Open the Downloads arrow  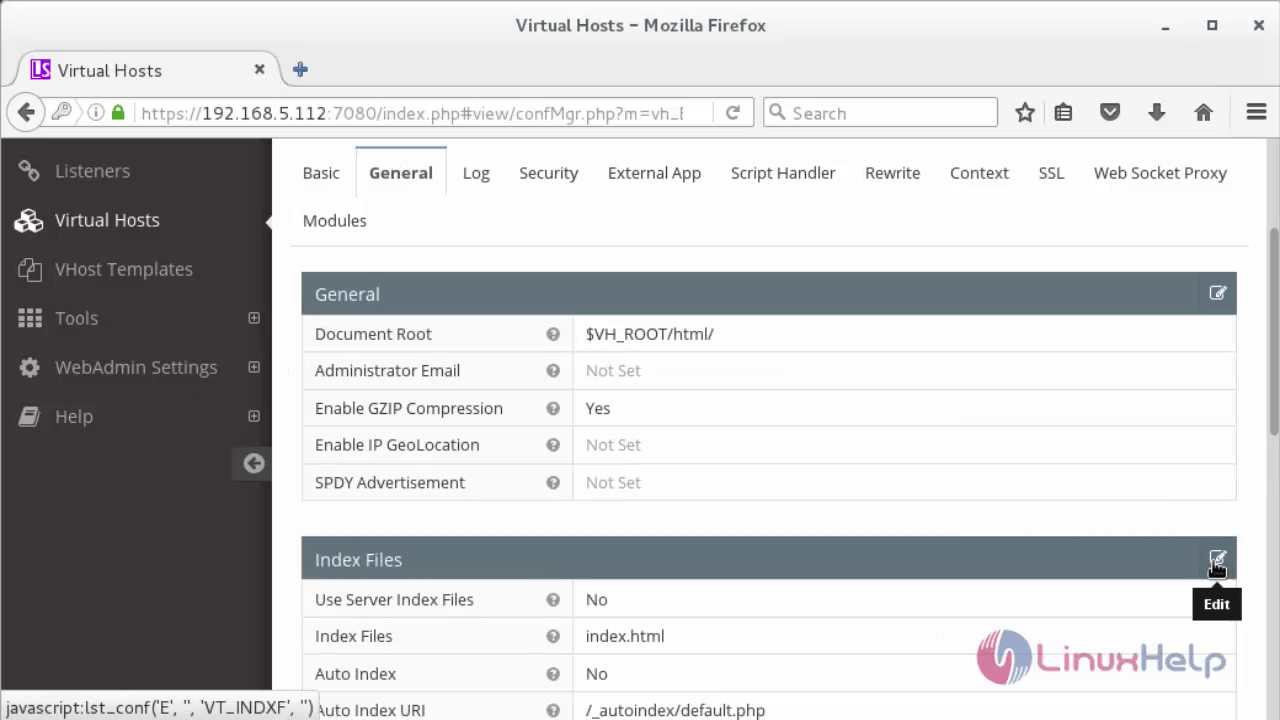pyautogui.click(x=1157, y=113)
